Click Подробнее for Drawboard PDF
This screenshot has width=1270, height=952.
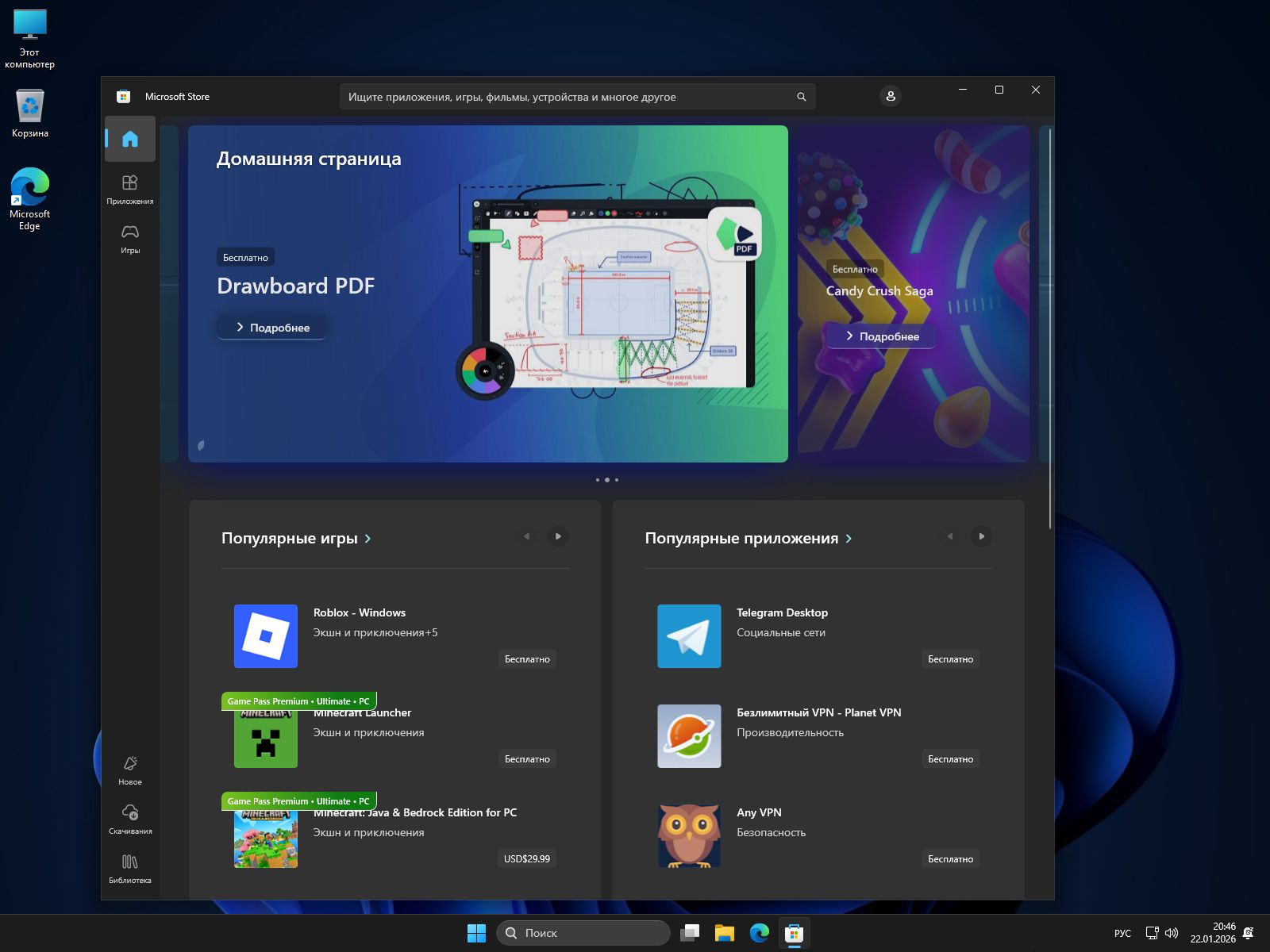[272, 328]
